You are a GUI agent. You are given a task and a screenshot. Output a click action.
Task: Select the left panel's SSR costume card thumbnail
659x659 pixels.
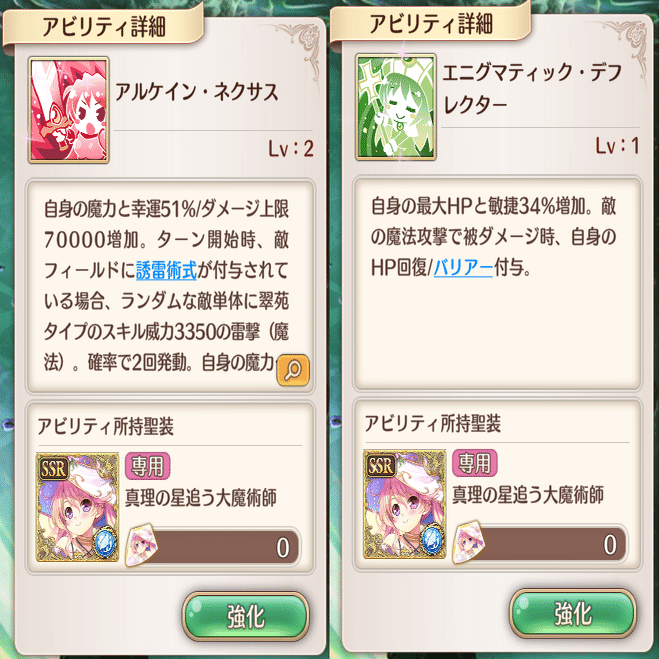77,507
